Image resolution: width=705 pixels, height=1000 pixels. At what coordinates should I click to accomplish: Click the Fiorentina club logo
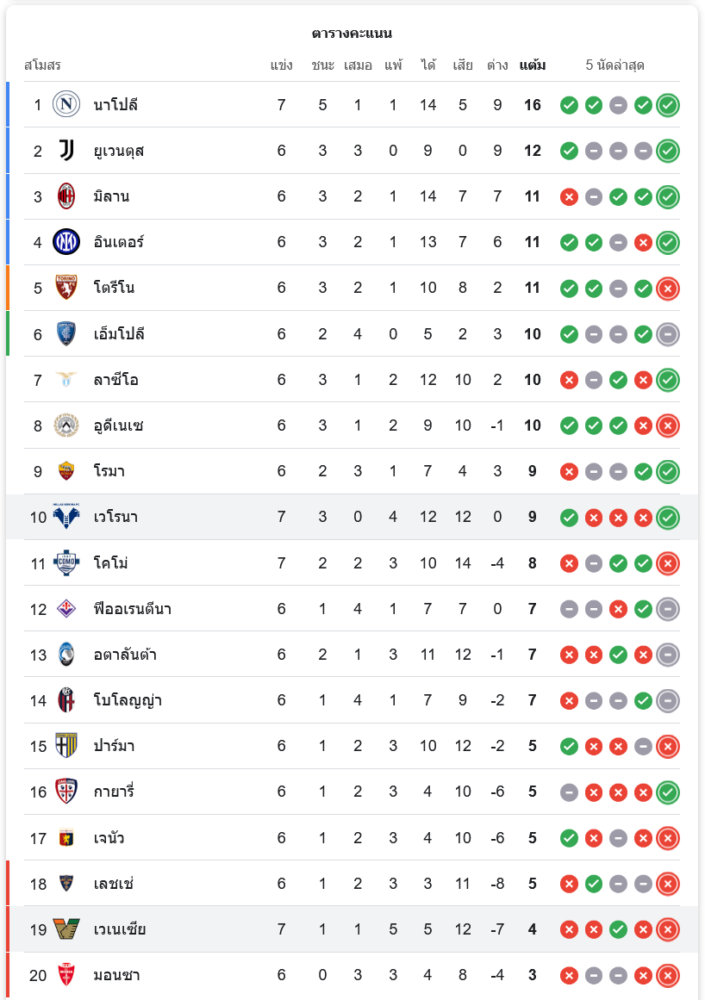point(66,609)
